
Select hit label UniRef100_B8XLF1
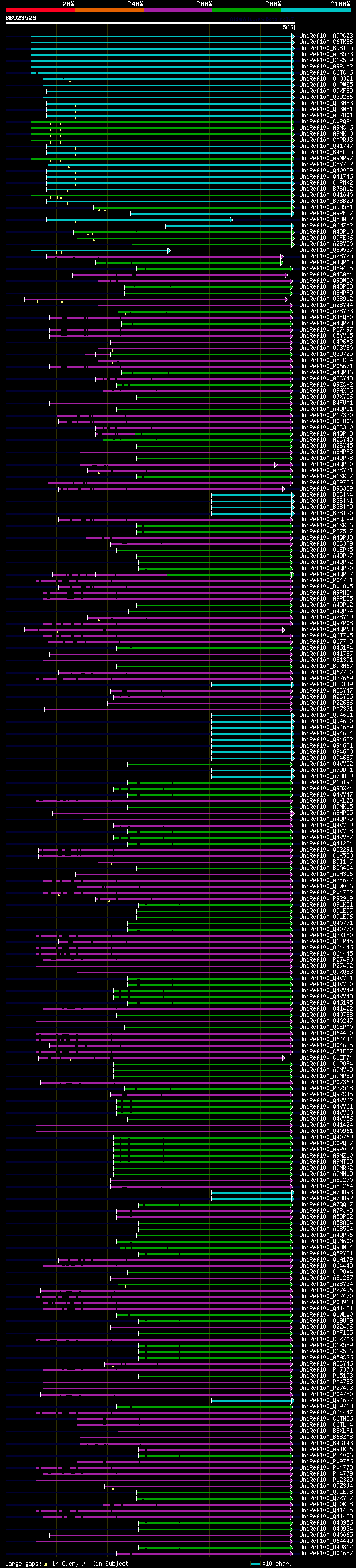coord(326,1431)
